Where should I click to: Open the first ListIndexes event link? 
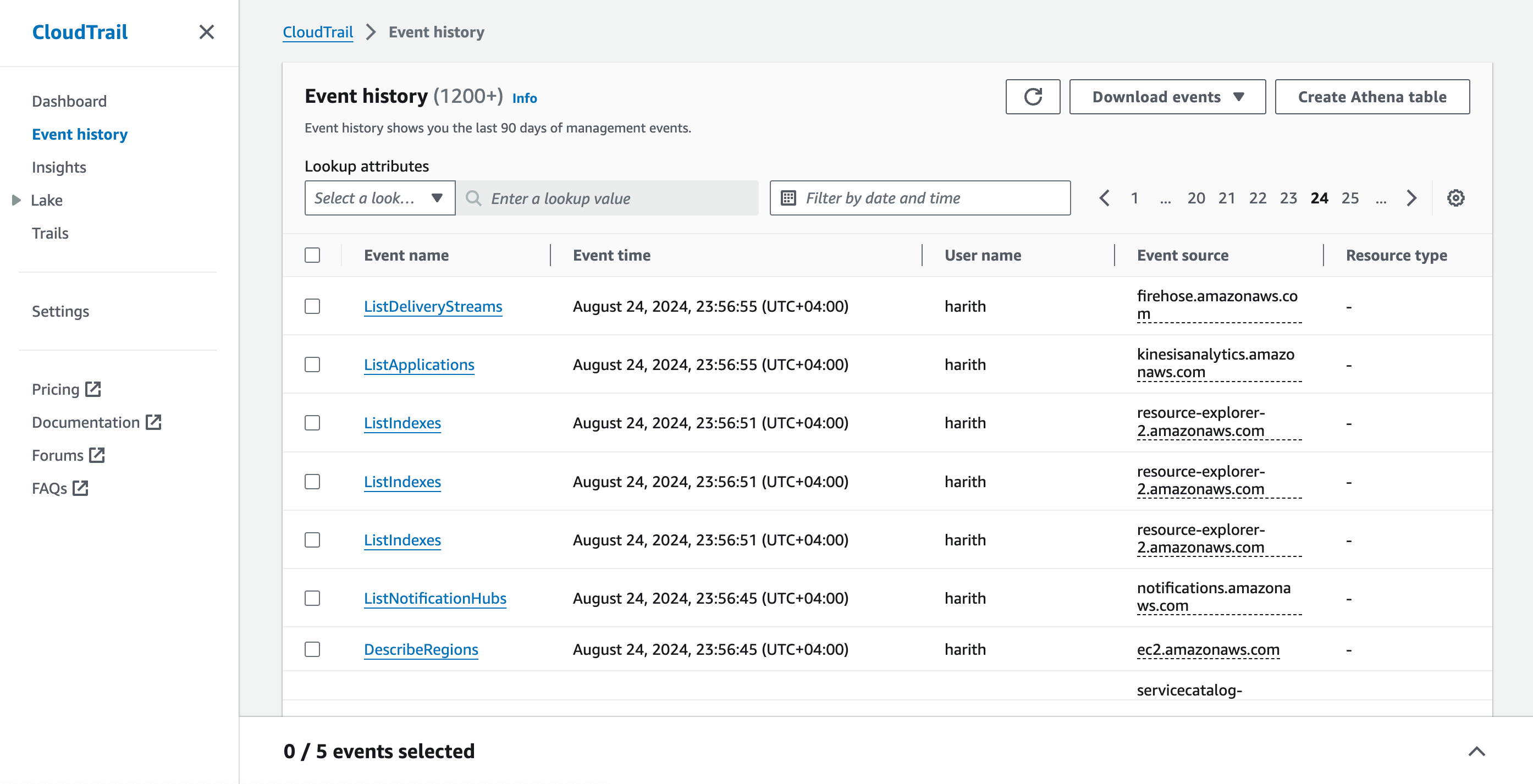(402, 423)
